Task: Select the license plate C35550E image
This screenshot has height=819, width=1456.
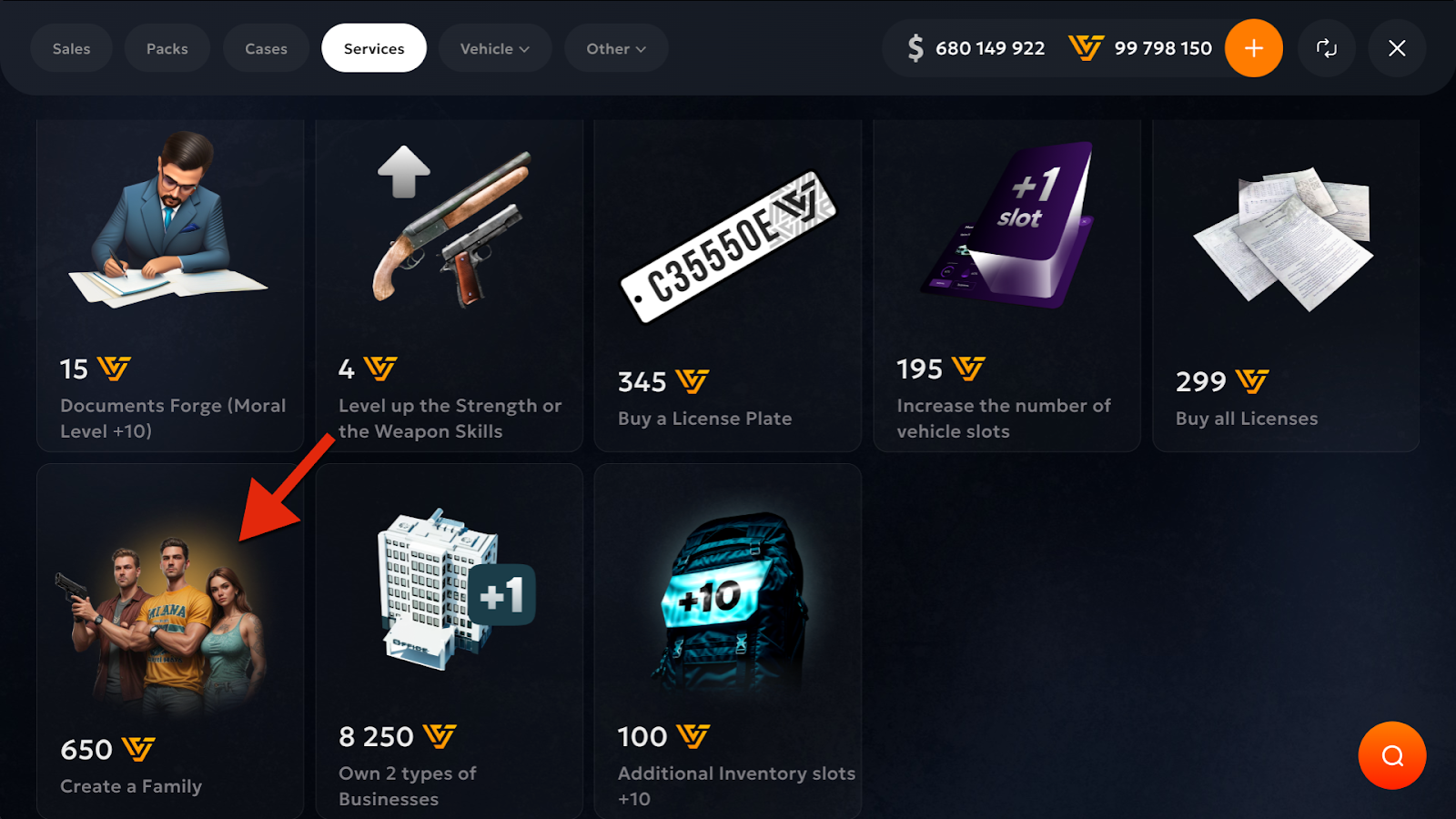Action: (x=728, y=247)
